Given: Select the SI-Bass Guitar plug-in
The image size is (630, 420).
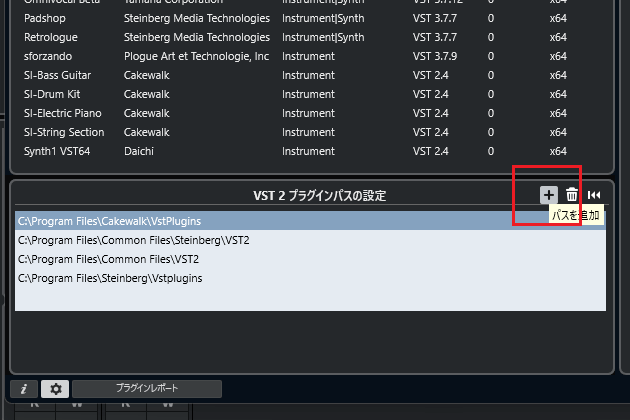Looking at the screenshot, I should coord(60,75).
